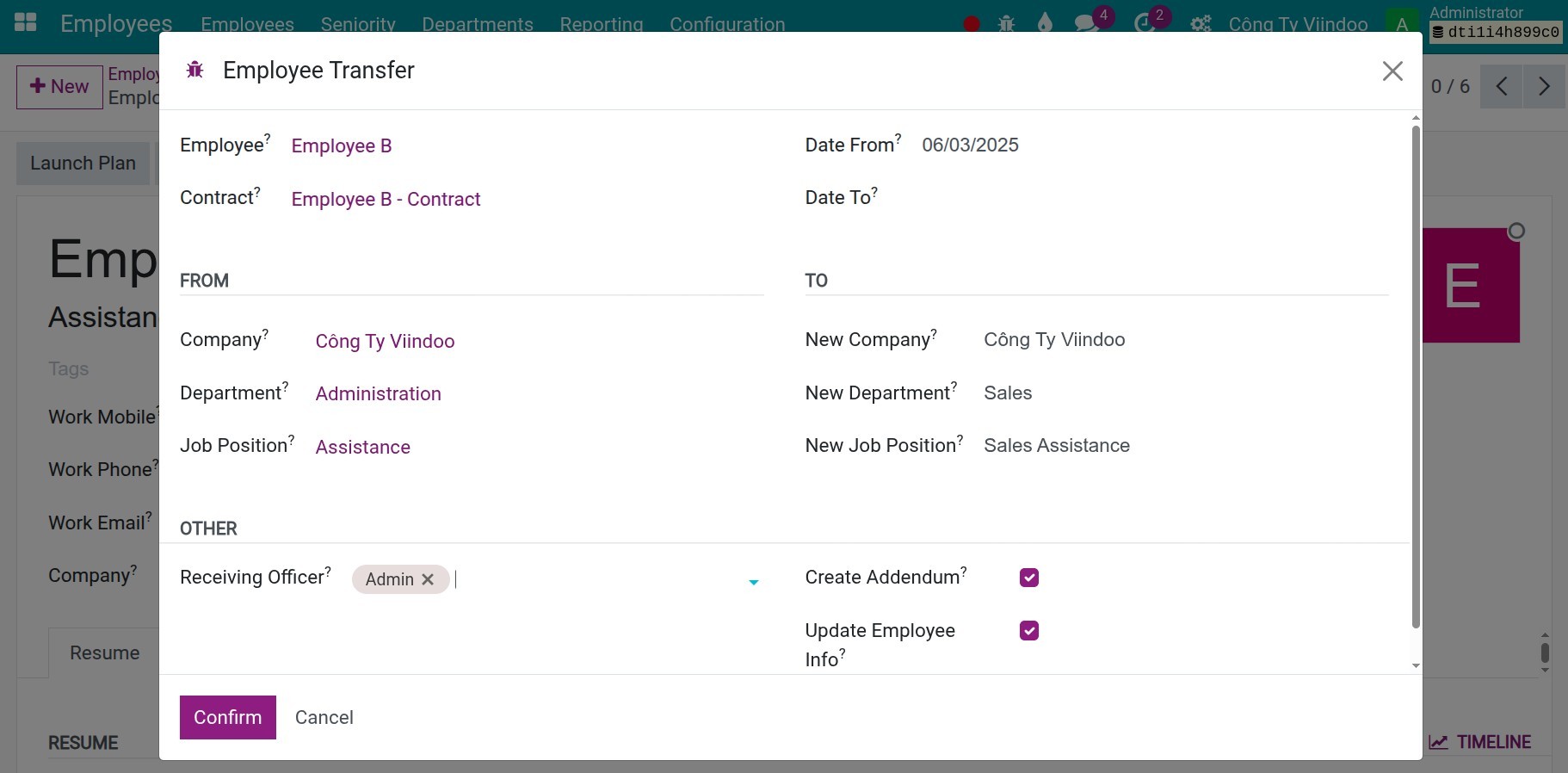Screen dimensions: 1568x773
Task: Click the gears settings icon in navbar
Action: pos(1201,24)
